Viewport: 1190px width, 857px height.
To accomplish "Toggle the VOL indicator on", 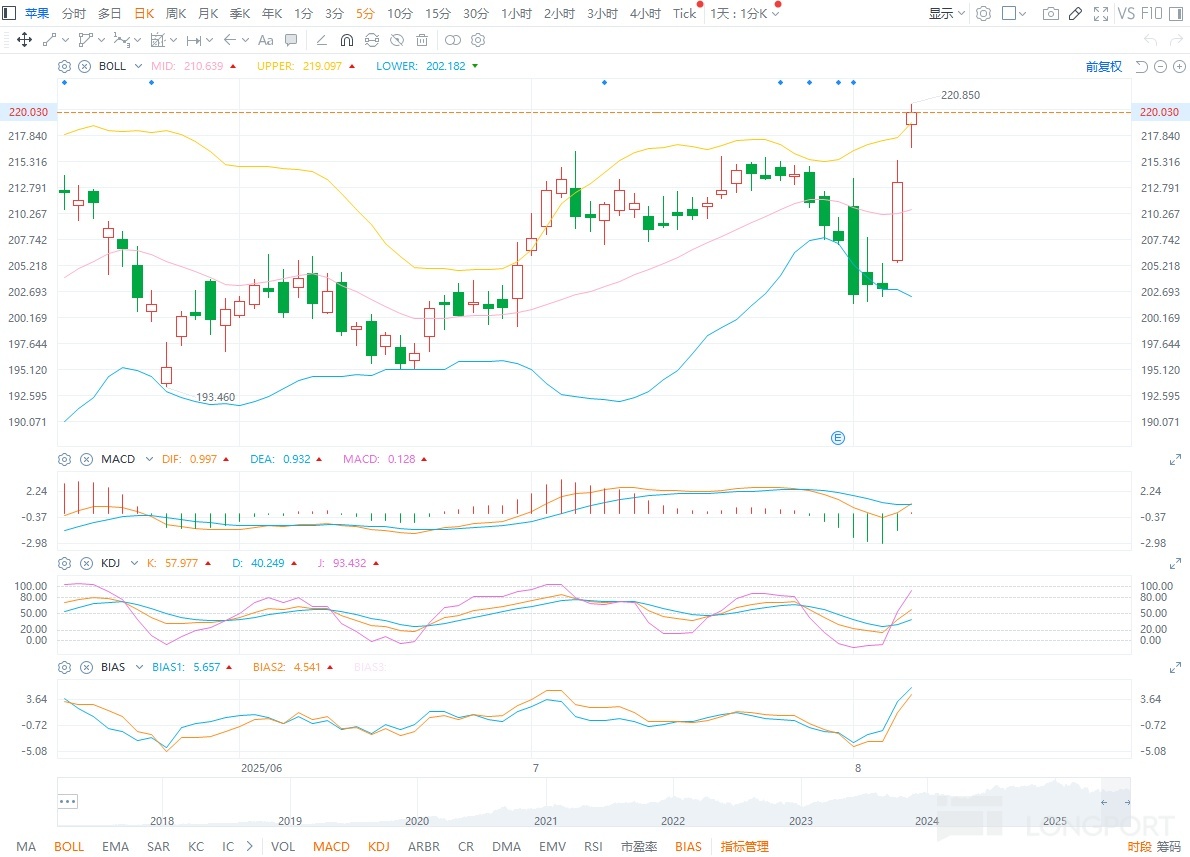I will coord(283,846).
